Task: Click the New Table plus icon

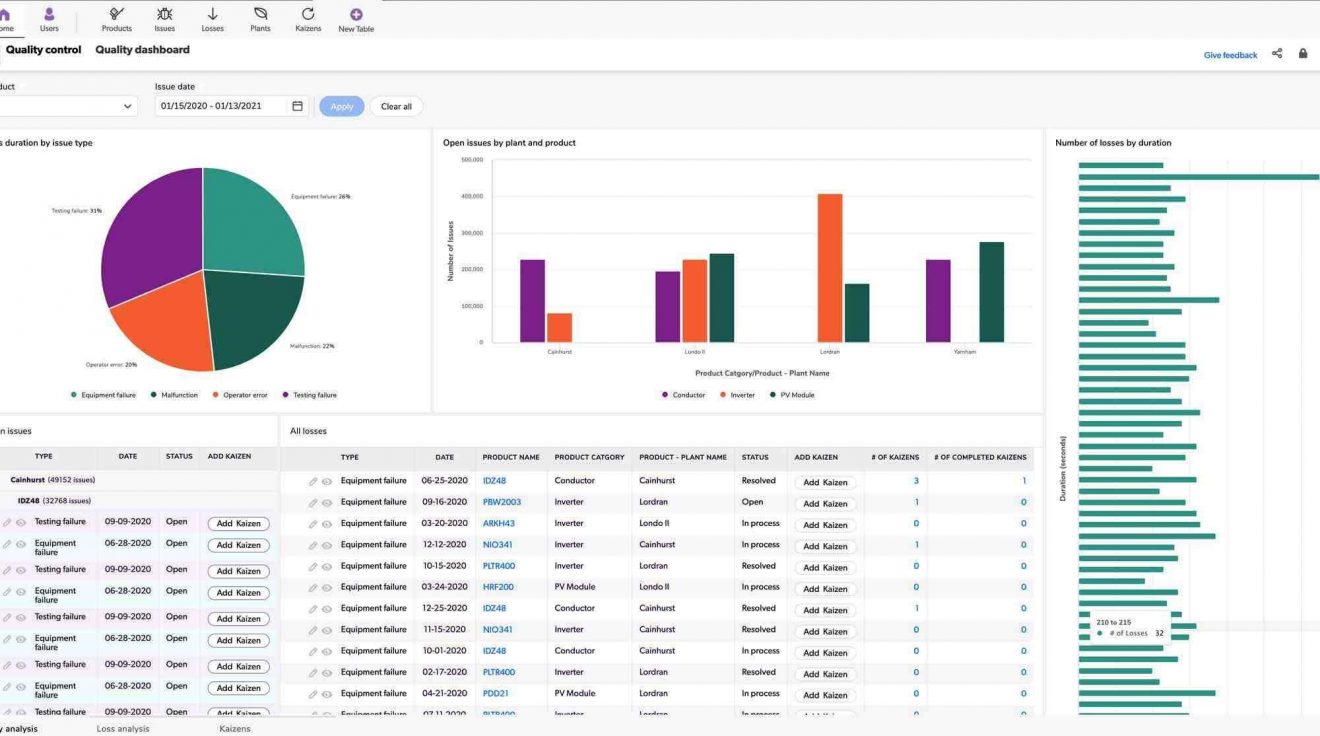Action: (356, 14)
